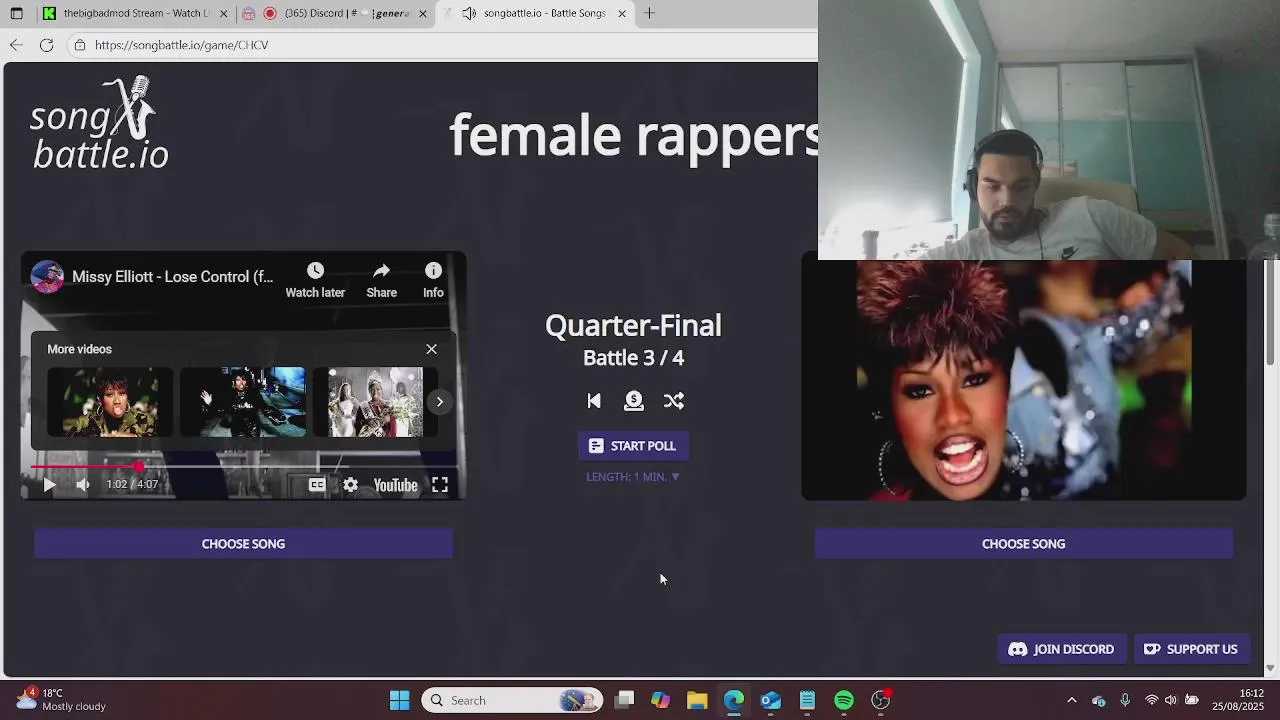Open Spotify from taskbar

(844, 700)
